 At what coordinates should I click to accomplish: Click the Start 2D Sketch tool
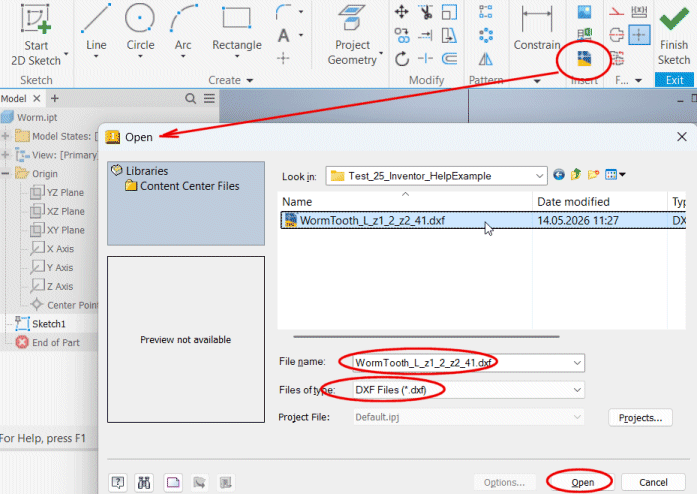(36, 35)
